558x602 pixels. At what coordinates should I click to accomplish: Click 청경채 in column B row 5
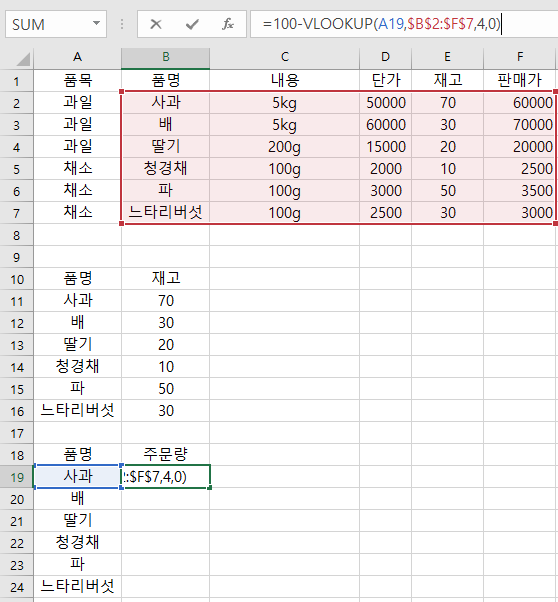tap(166, 169)
